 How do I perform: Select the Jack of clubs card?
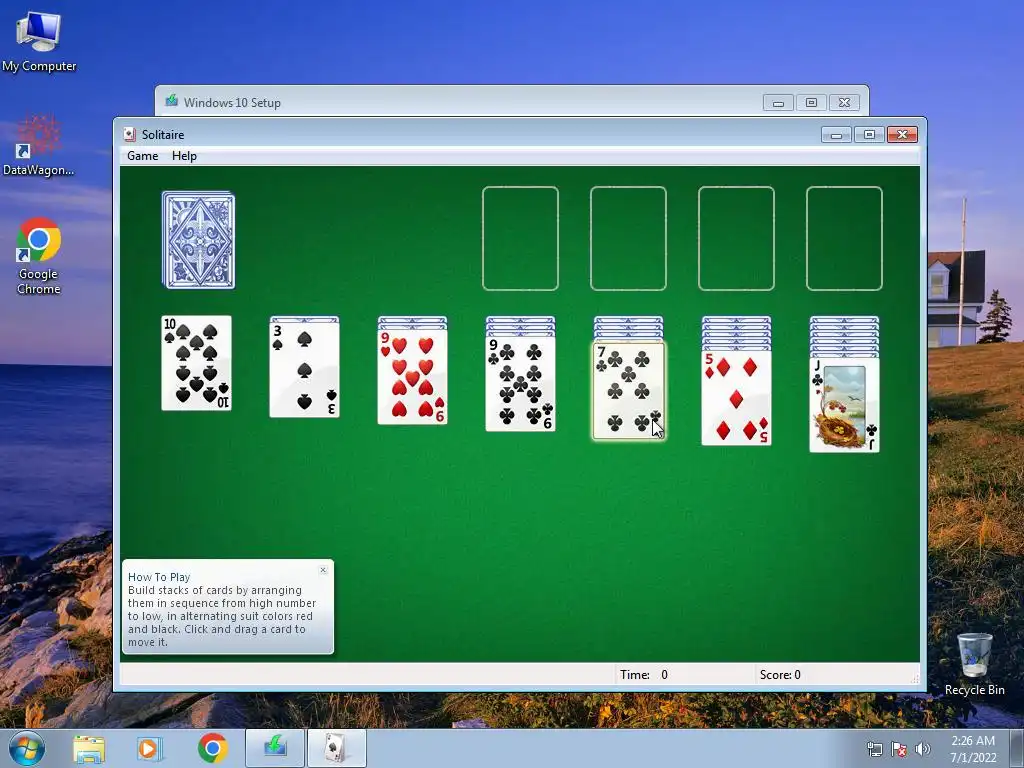pyautogui.click(x=844, y=404)
